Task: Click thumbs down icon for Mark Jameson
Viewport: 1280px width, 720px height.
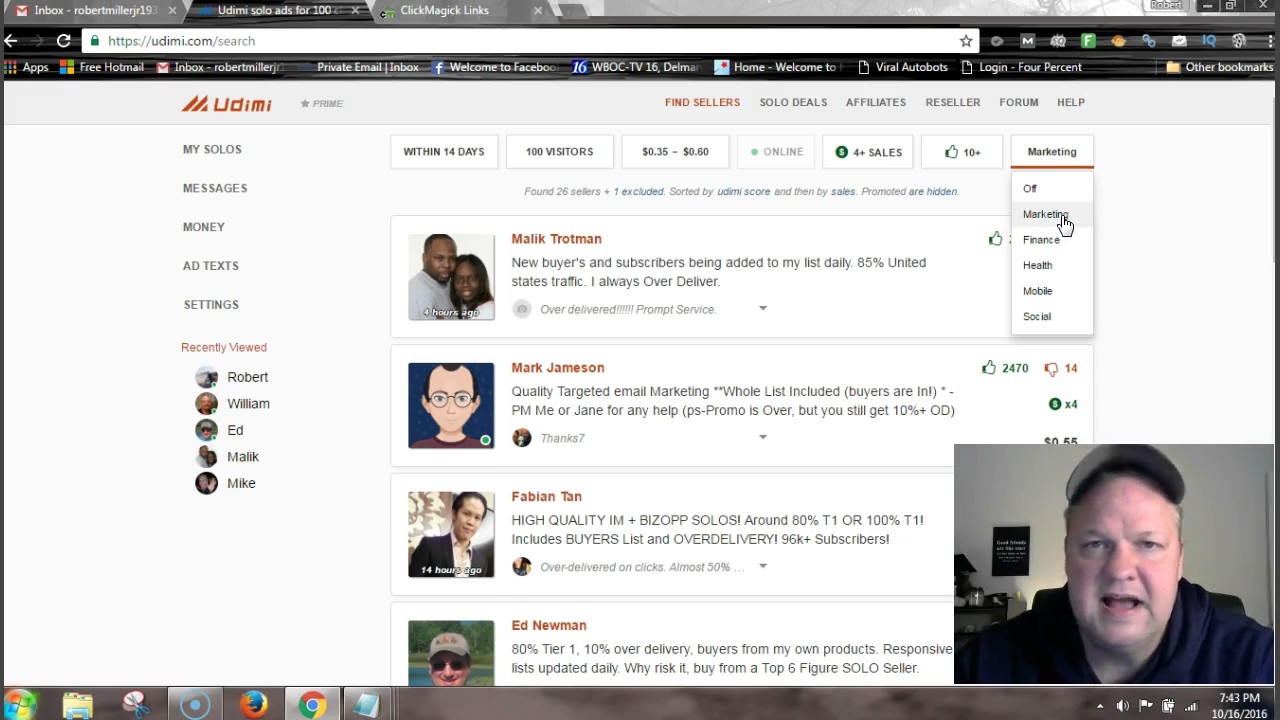Action: click(x=1051, y=368)
